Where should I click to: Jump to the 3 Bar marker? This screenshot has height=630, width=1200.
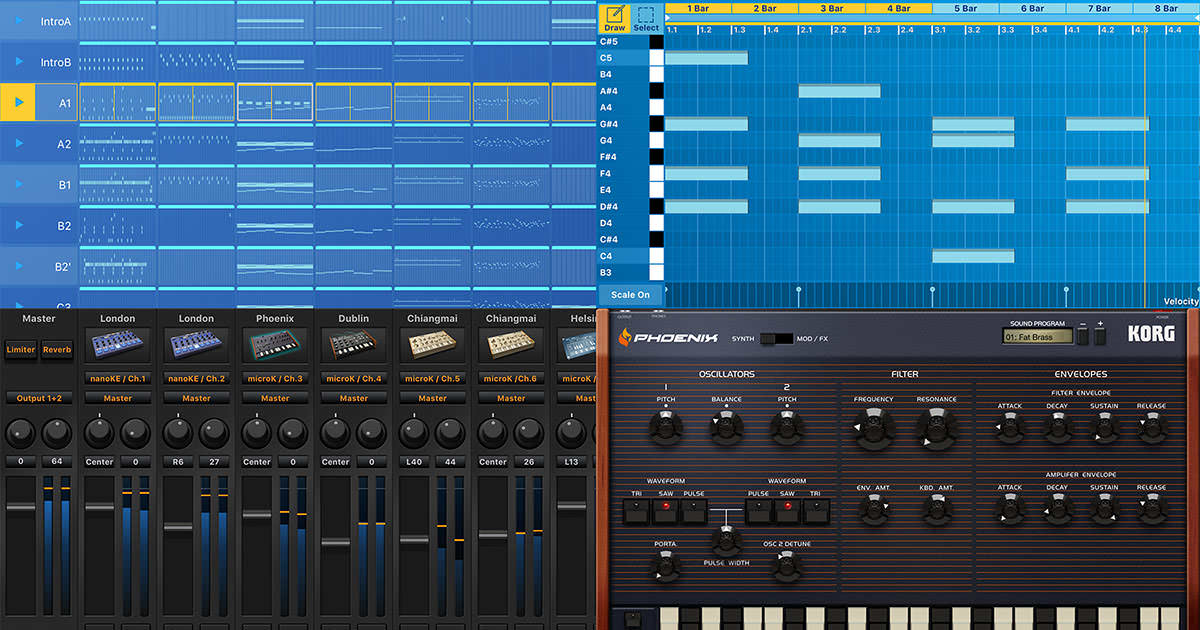click(831, 8)
